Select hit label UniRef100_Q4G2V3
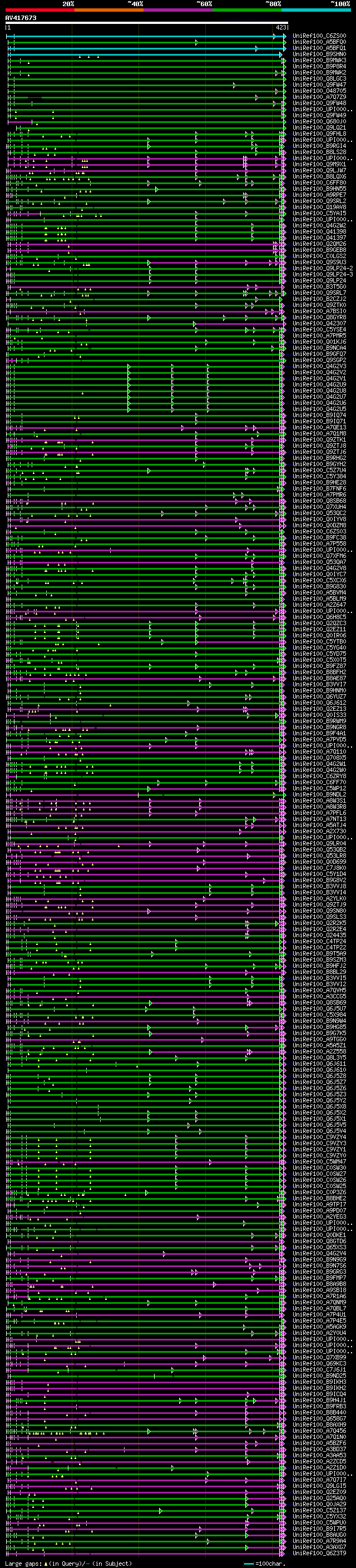 (319, 367)
